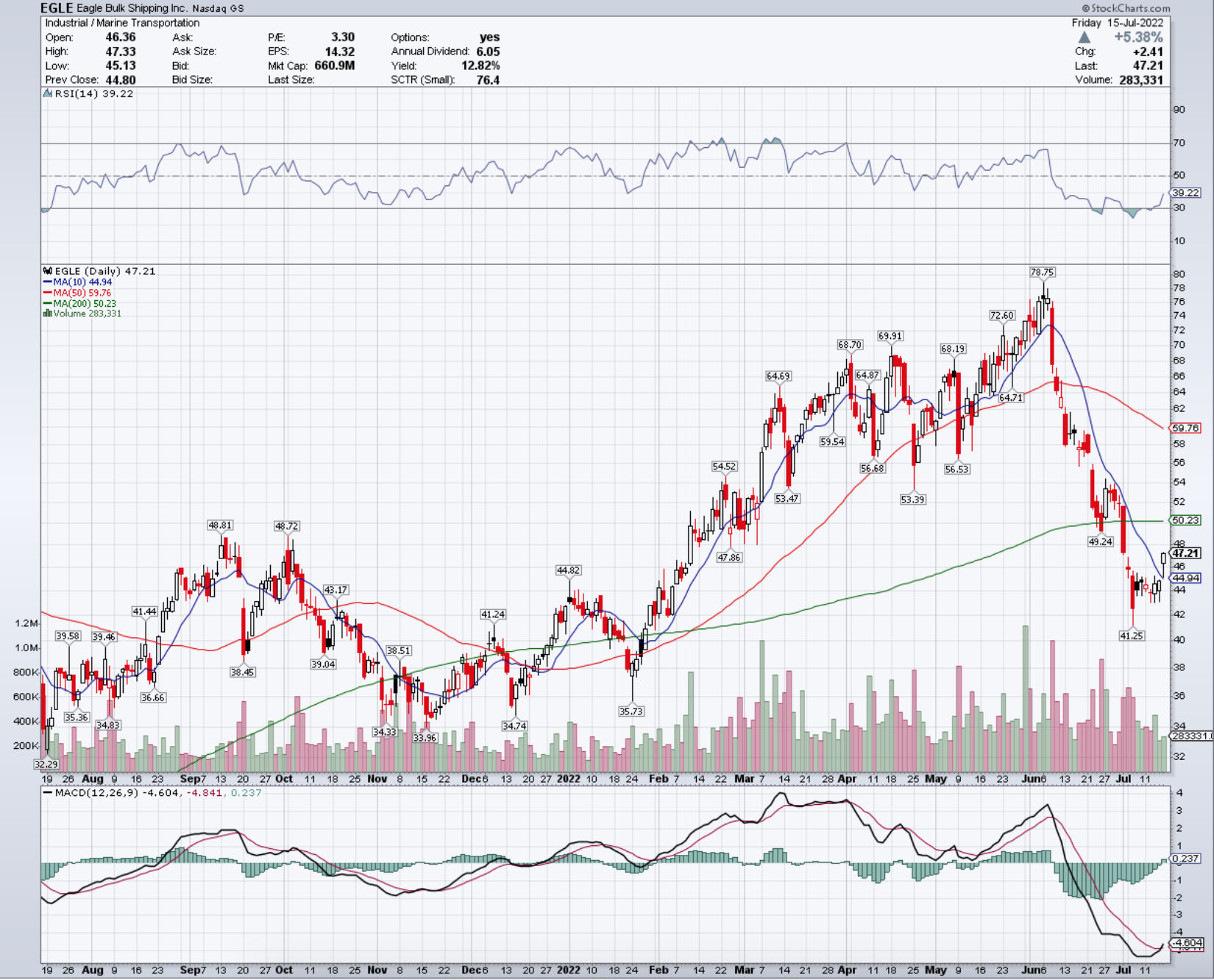
Task: Click the red 59.76 MA(50) axis tag
Action: point(1185,427)
